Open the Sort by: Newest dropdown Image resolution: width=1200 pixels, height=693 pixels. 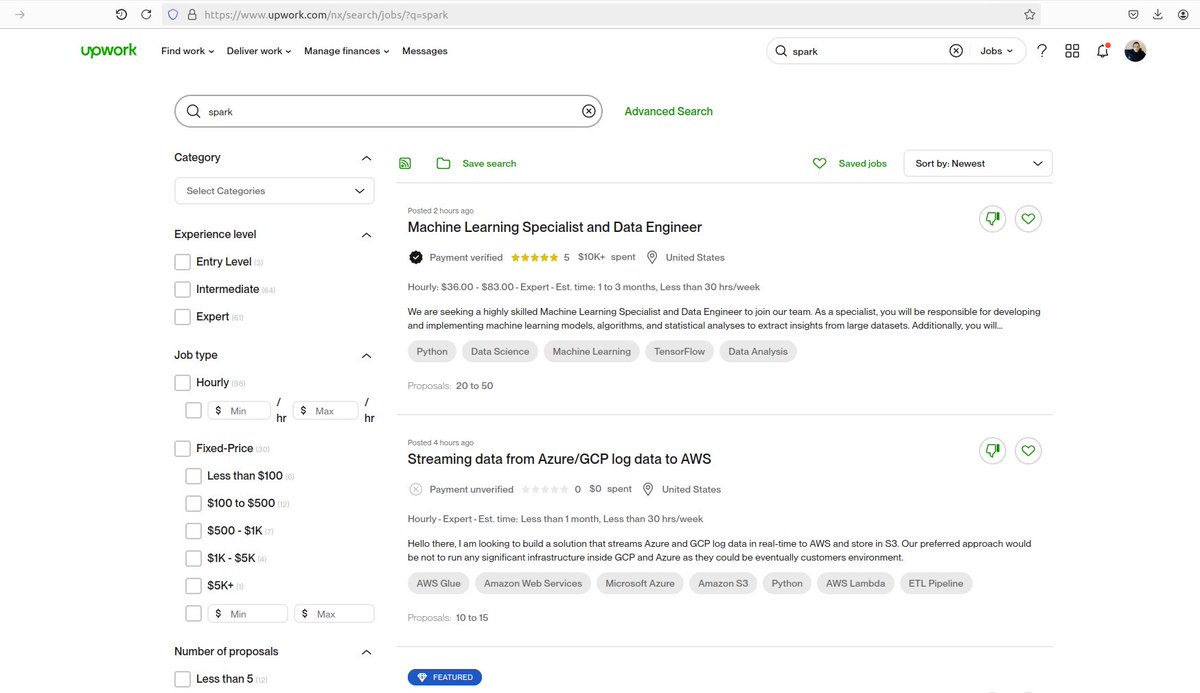pyautogui.click(x=978, y=163)
